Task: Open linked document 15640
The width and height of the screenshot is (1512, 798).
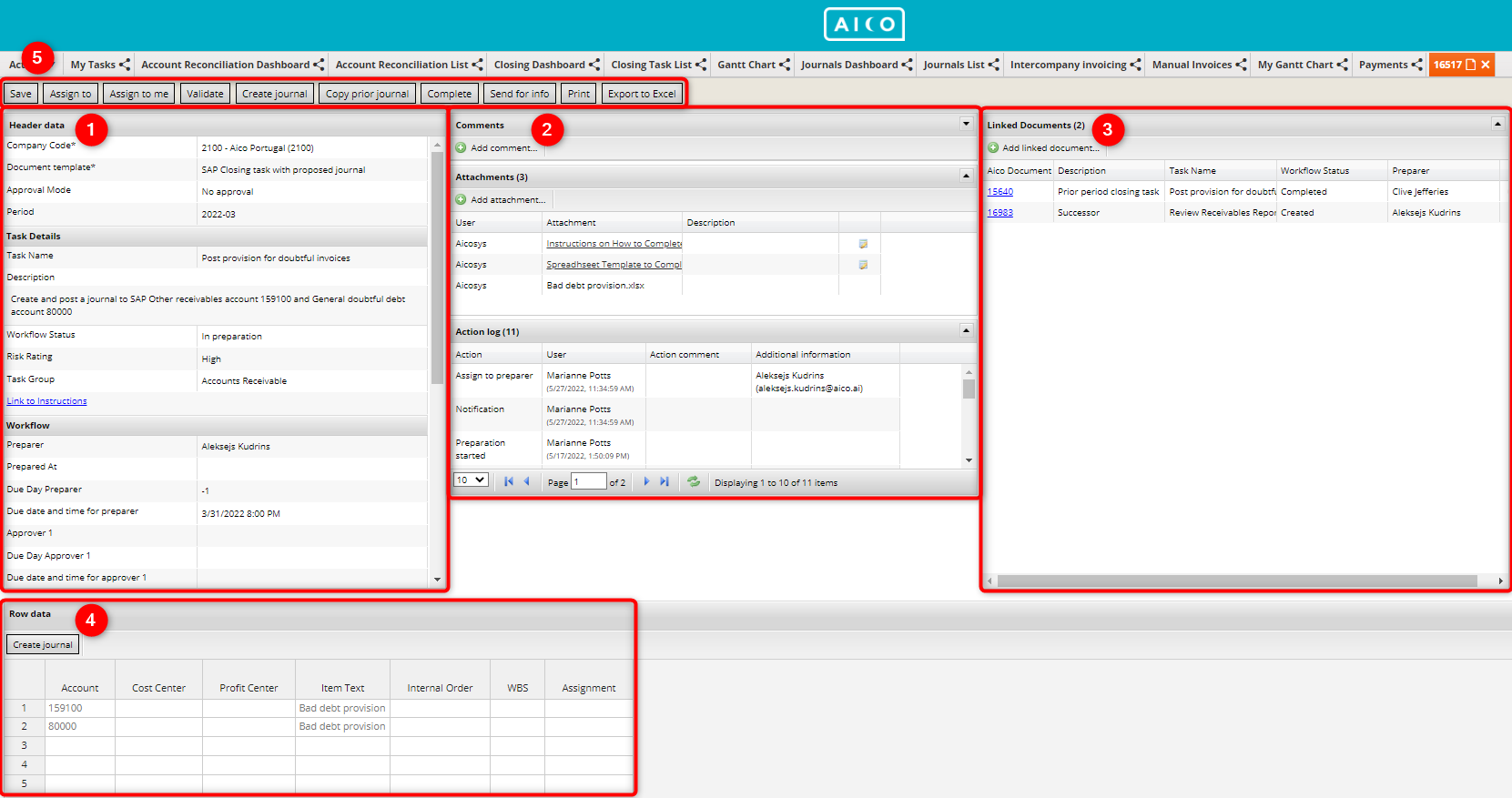Action: pos(1000,192)
